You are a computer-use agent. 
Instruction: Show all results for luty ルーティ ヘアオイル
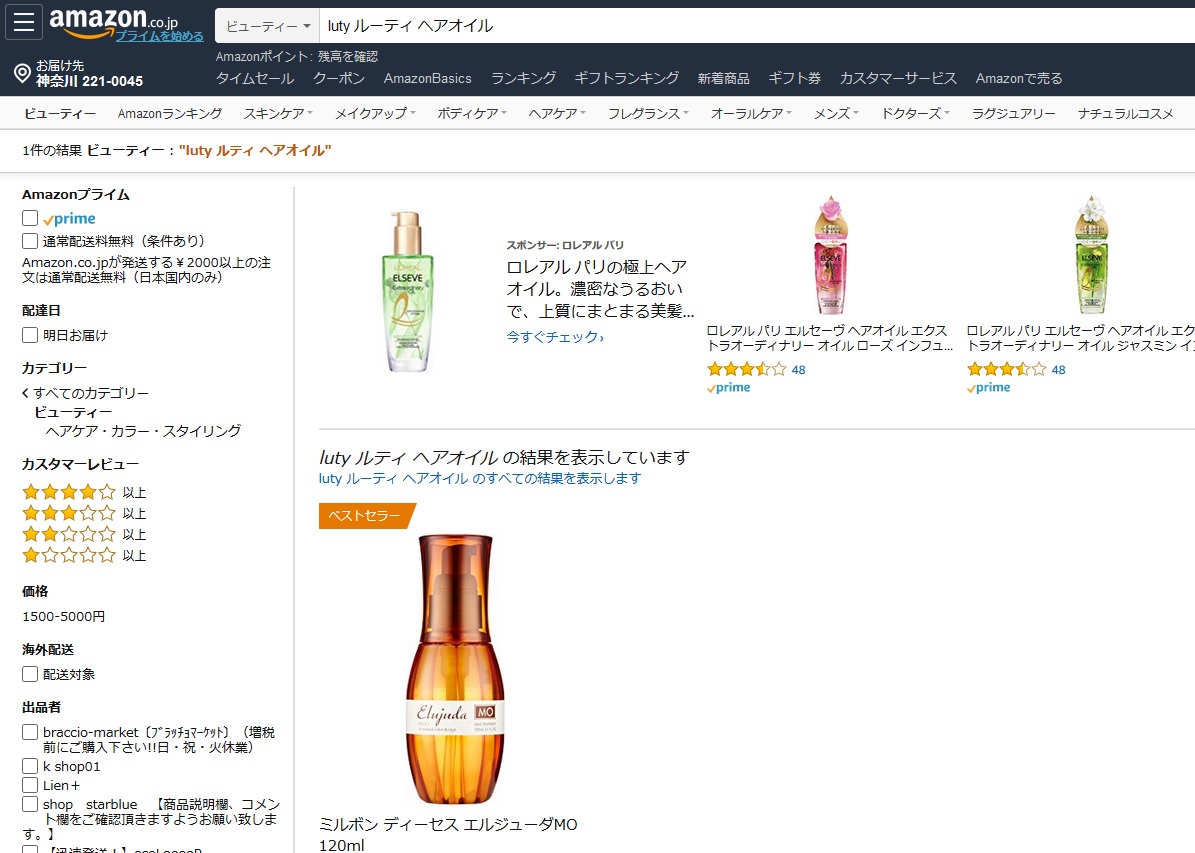click(480, 479)
